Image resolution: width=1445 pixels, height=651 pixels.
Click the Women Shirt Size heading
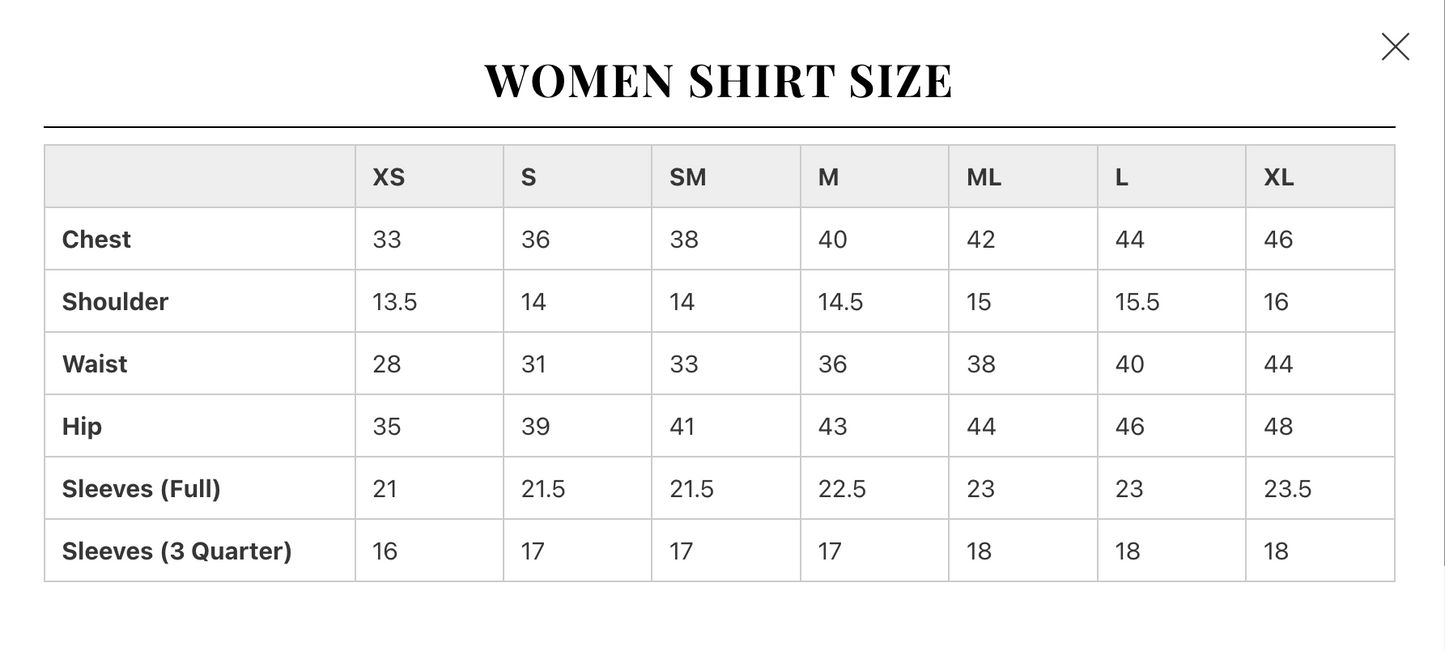pos(718,81)
